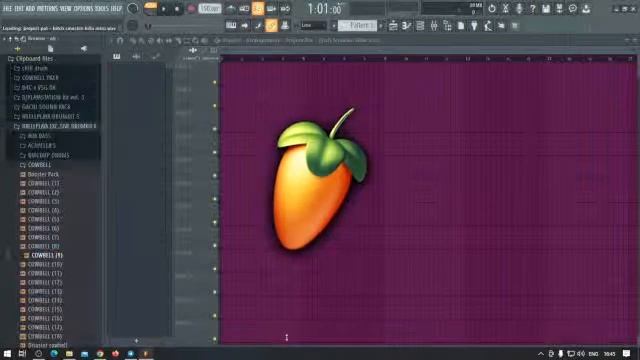Image resolution: width=640 pixels, height=360 pixels.
Task: Select the COWBELL (12) sample
Action: point(41,282)
